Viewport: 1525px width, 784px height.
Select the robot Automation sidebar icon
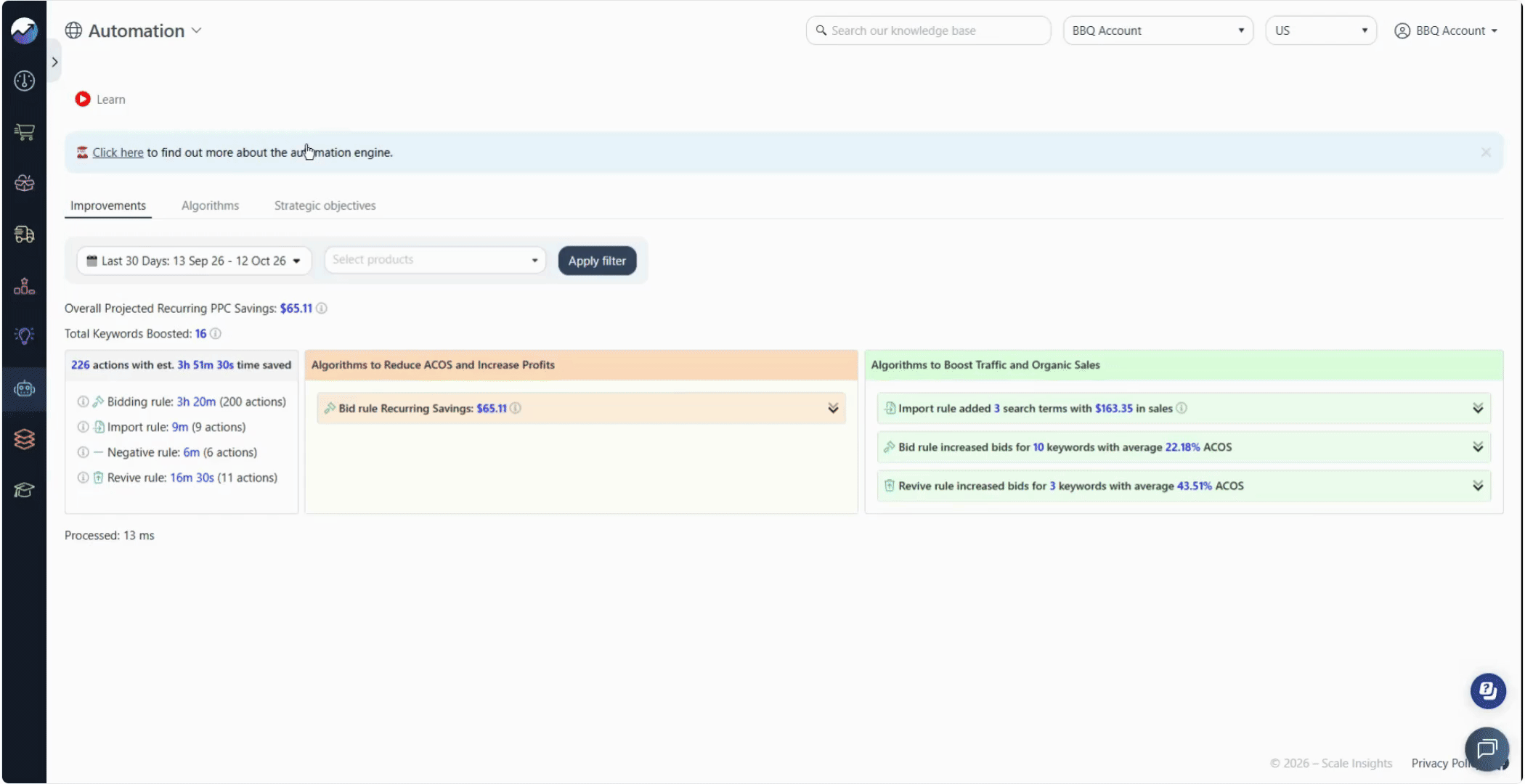[24, 389]
